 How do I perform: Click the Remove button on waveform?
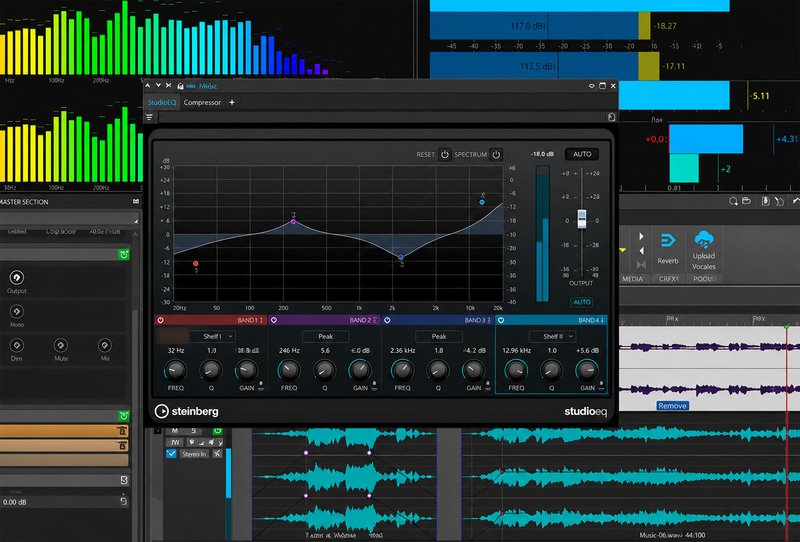[672, 406]
